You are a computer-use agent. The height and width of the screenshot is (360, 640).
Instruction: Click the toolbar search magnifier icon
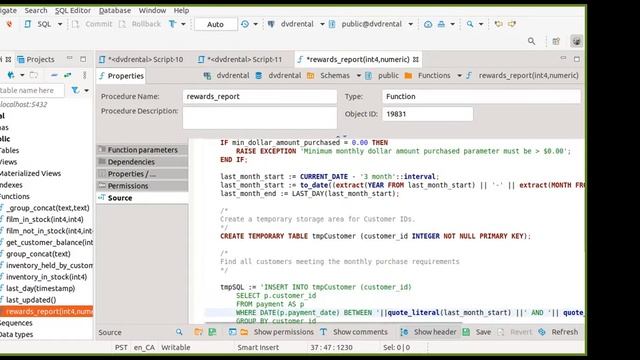[470, 24]
